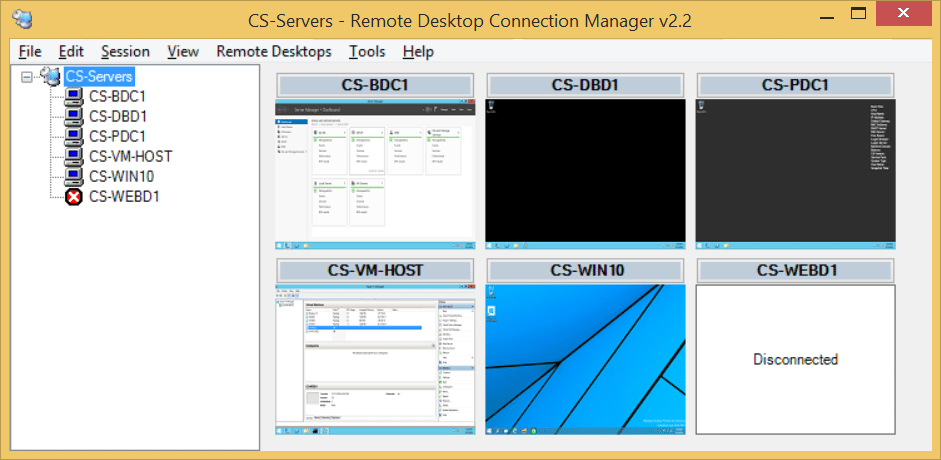Click the CS-DBD1 computer icon in tree
The image size is (941, 460).
(73, 116)
